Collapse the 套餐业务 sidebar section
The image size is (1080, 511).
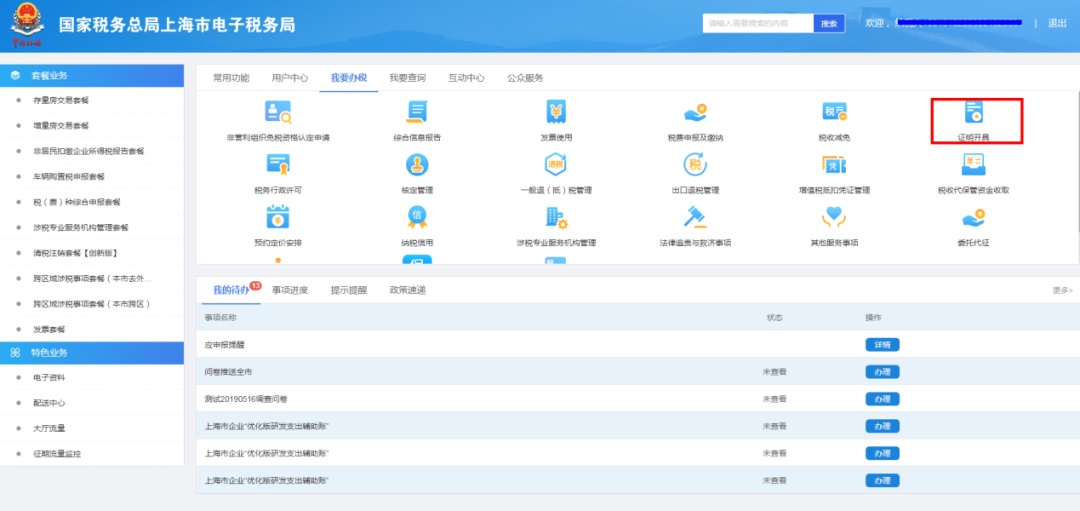92,76
